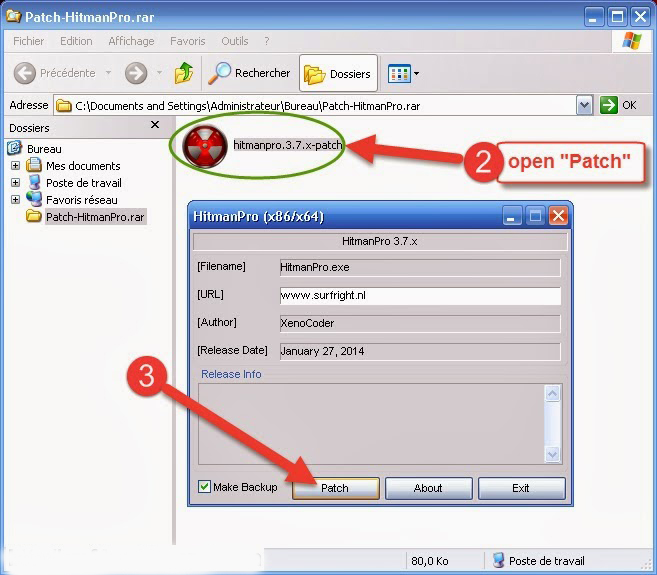Click the Bureau desktop icon in tree
The image size is (657, 575).
[x=14, y=148]
